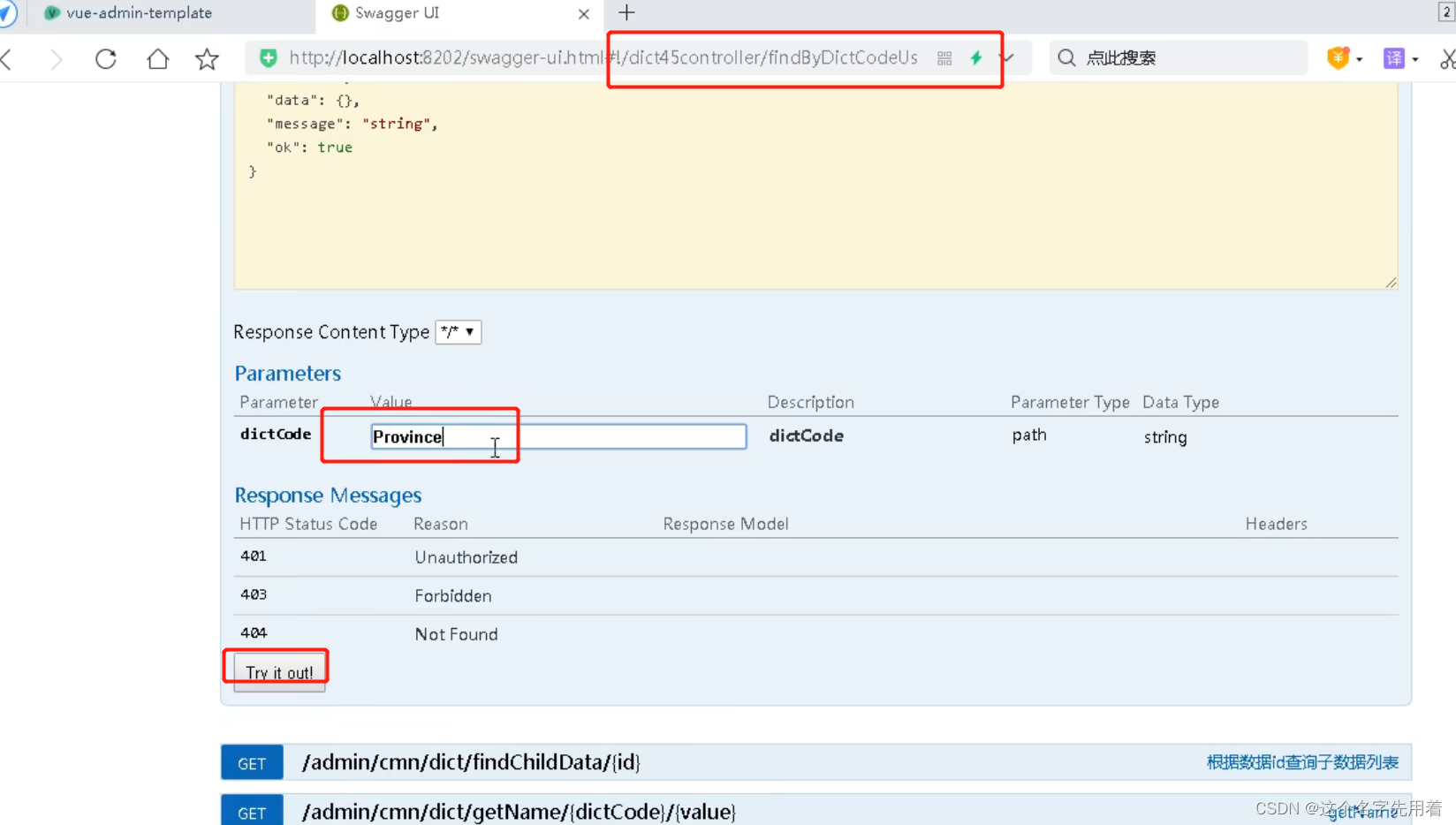1456x825 pixels.
Task: Click the green lightning speed-mode icon
Action: click(x=976, y=58)
